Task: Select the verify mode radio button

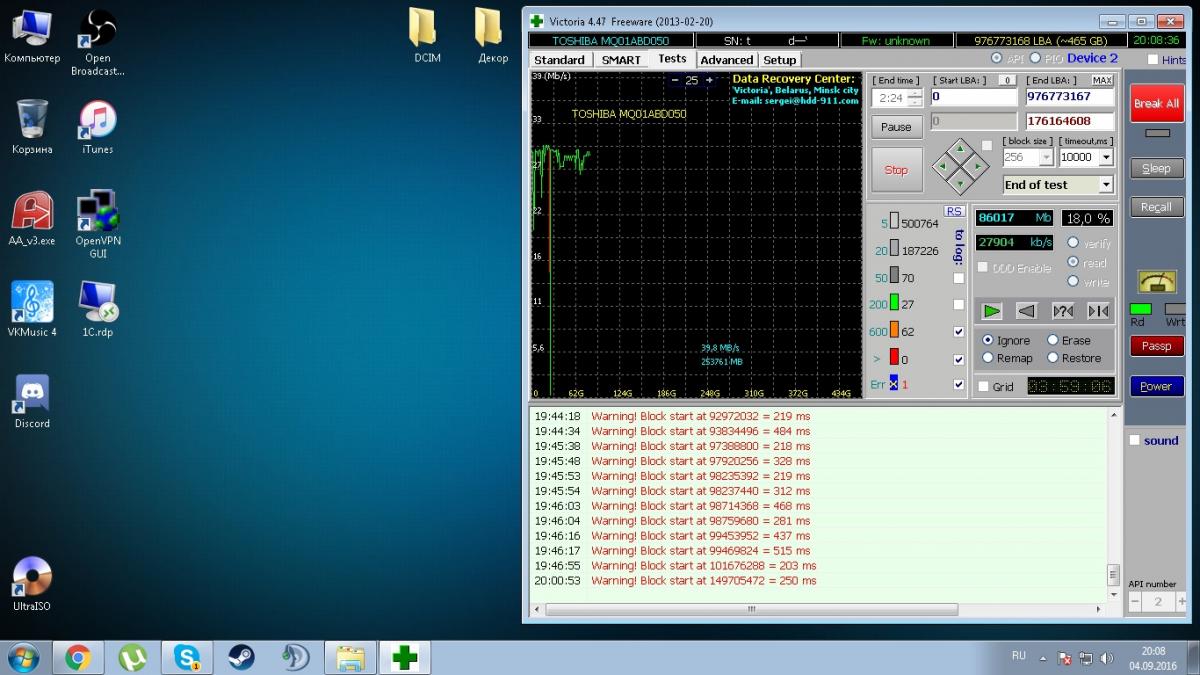Action: (1073, 243)
